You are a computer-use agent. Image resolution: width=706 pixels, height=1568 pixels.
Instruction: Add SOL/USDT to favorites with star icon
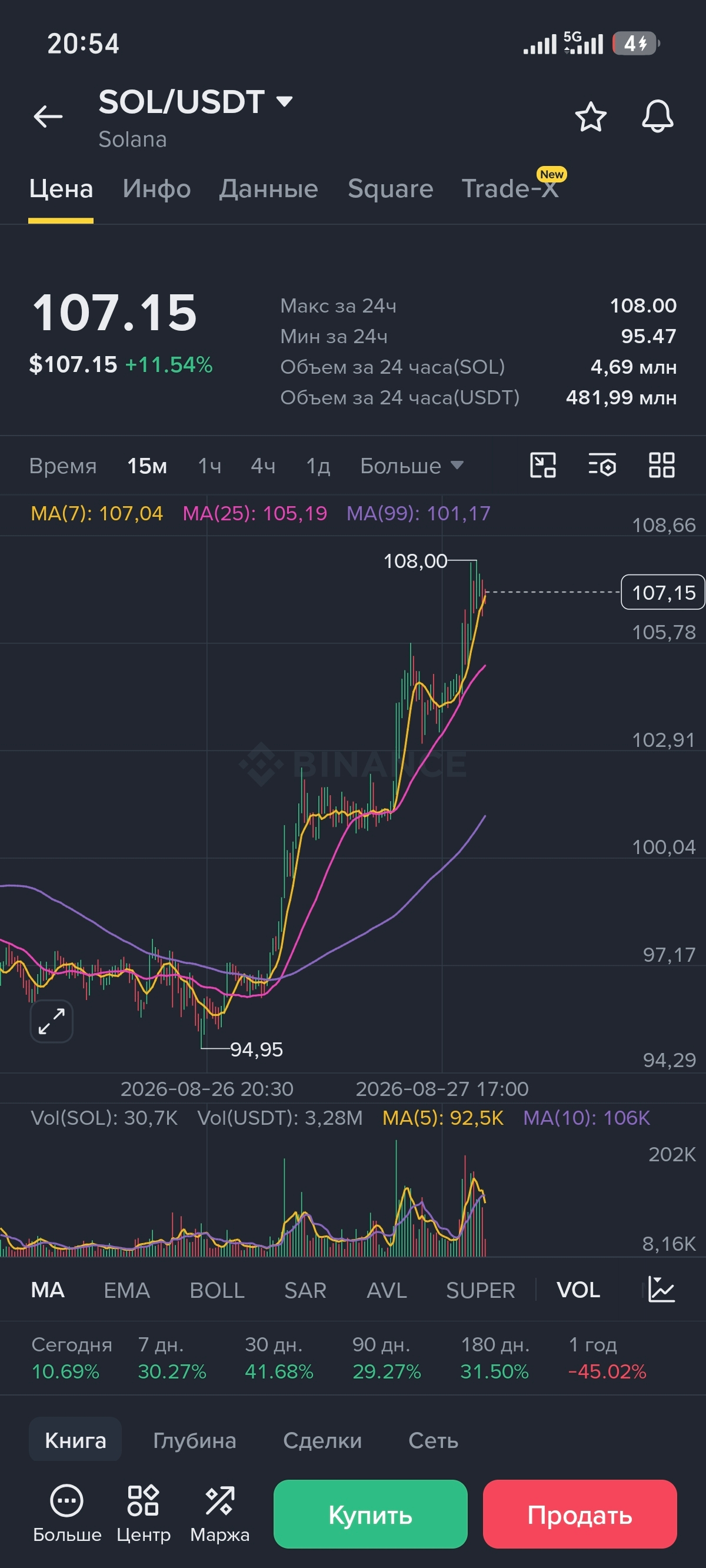tap(590, 117)
